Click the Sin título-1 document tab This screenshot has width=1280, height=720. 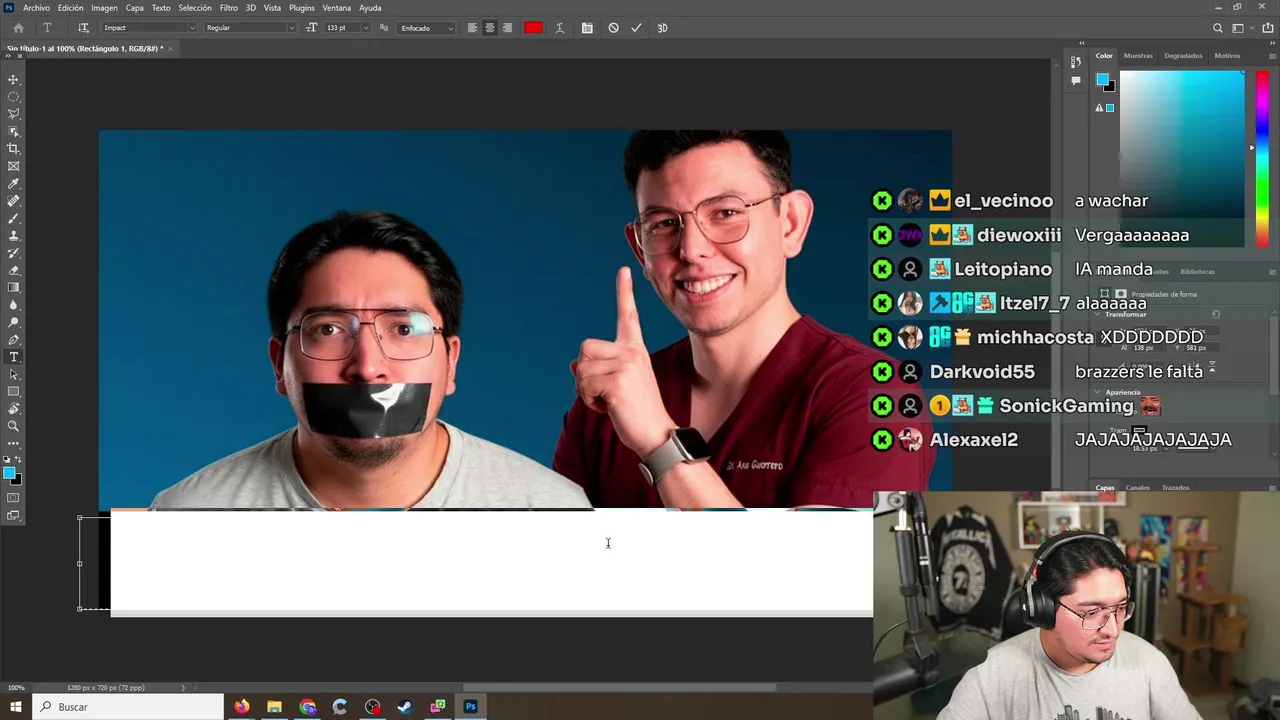84,48
